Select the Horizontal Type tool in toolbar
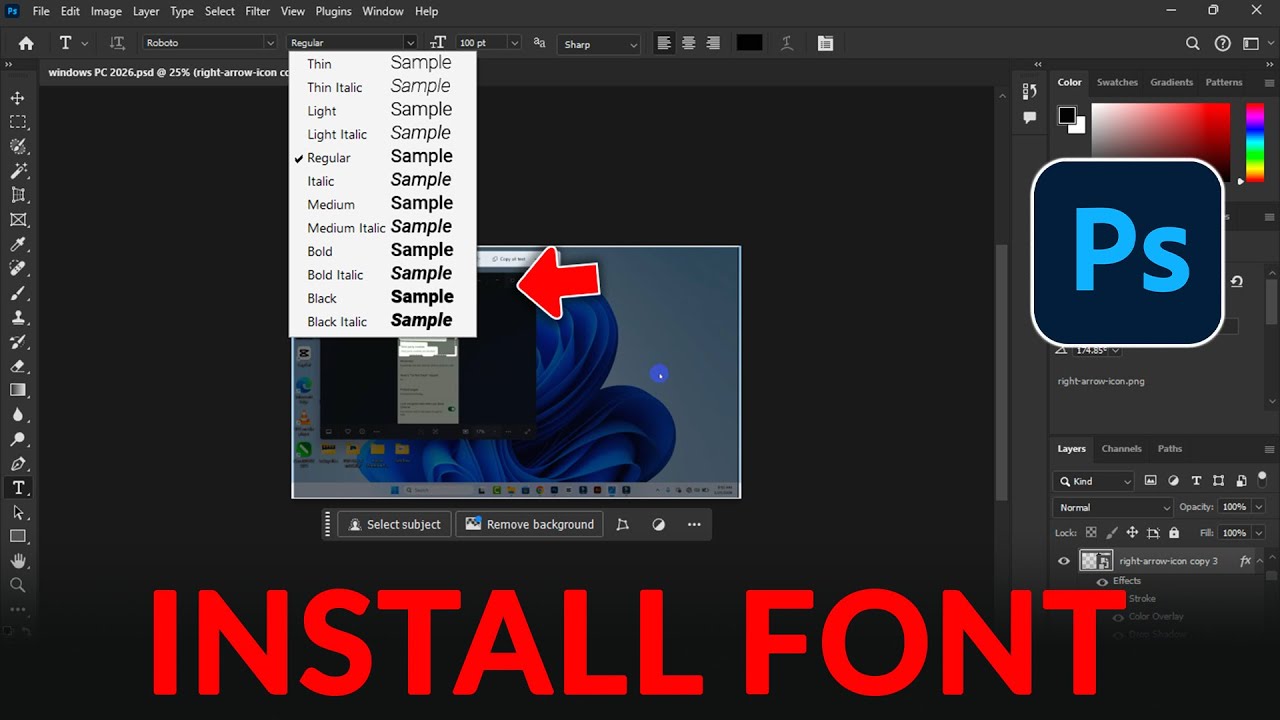Image resolution: width=1280 pixels, height=720 pixels. (18, 488)
